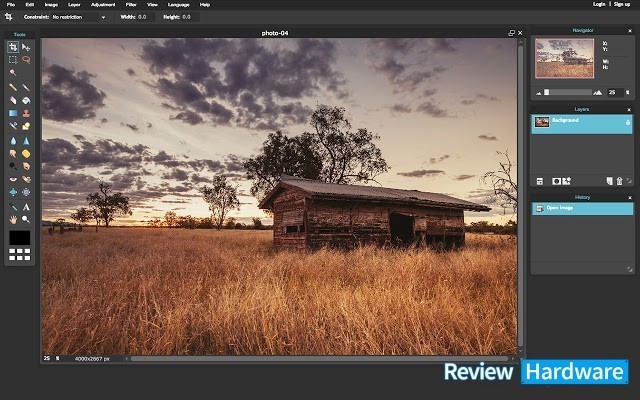Select the Crop tool

13,47
